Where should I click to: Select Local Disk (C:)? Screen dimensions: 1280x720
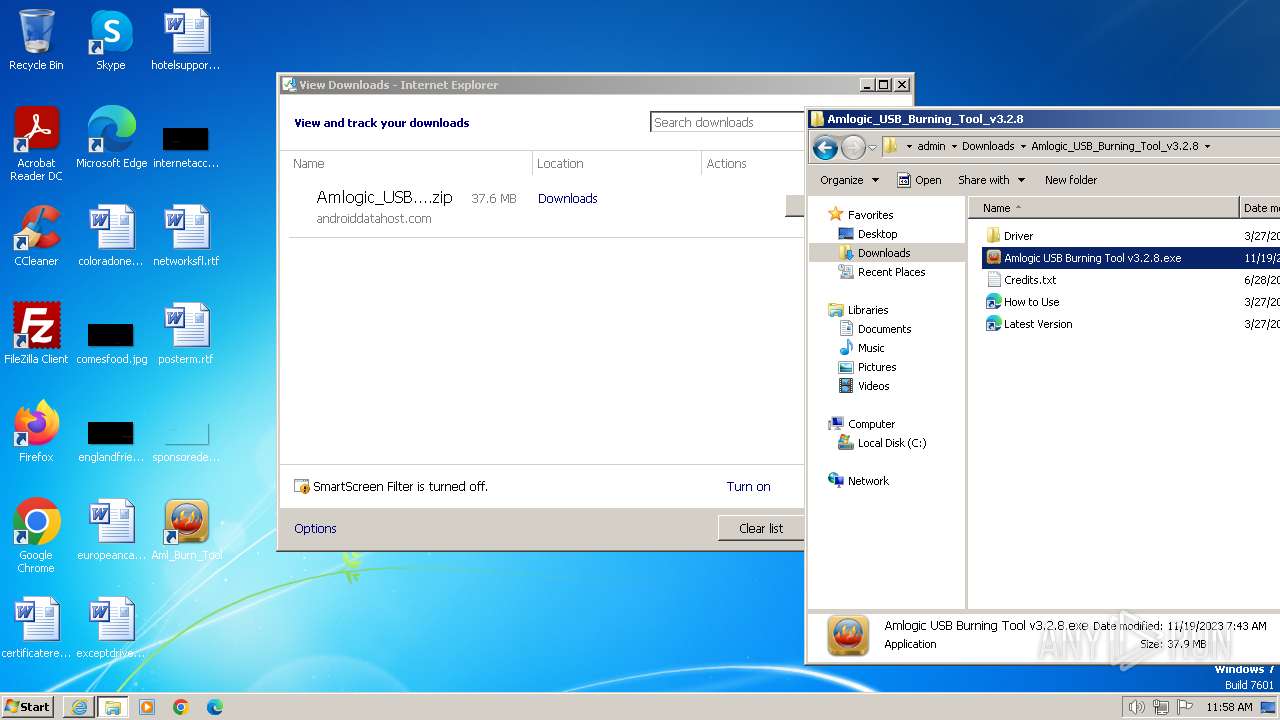coord(881,443)
